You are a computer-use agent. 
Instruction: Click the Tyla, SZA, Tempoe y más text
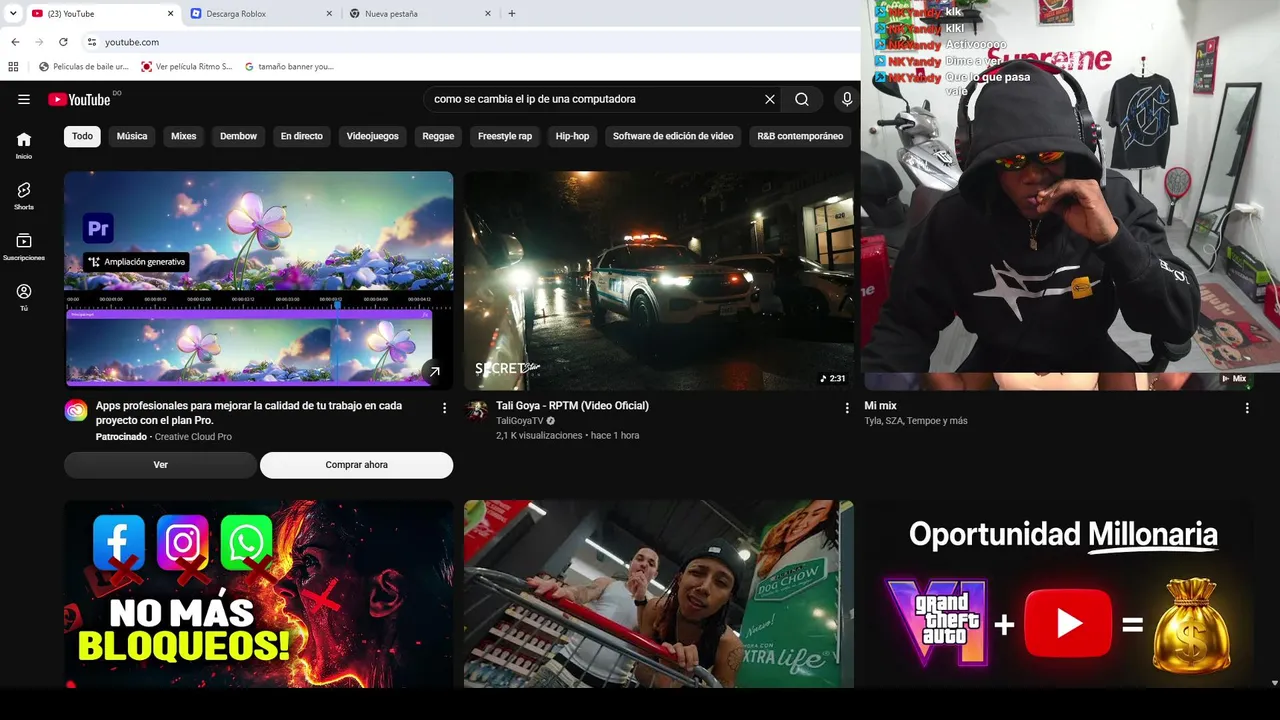(916, 421)
